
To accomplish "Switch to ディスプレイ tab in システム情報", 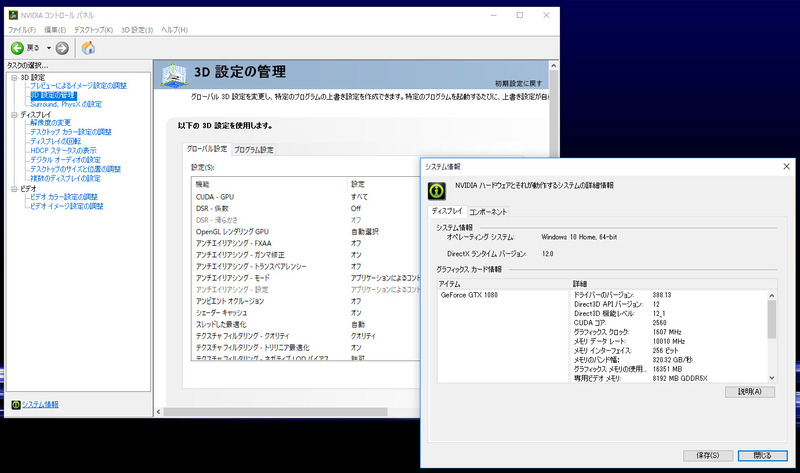I will point(446,211).
